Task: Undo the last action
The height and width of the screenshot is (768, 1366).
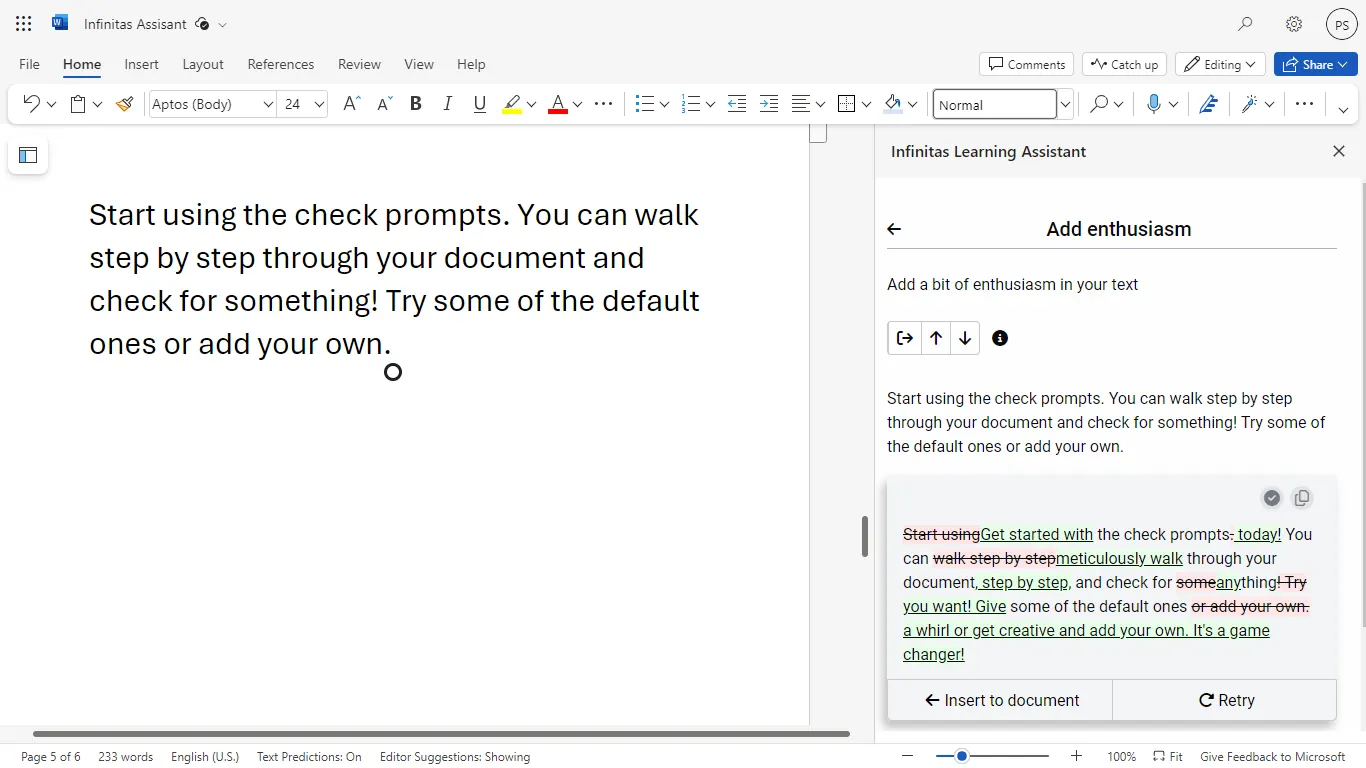Action: tap(31, 104)
